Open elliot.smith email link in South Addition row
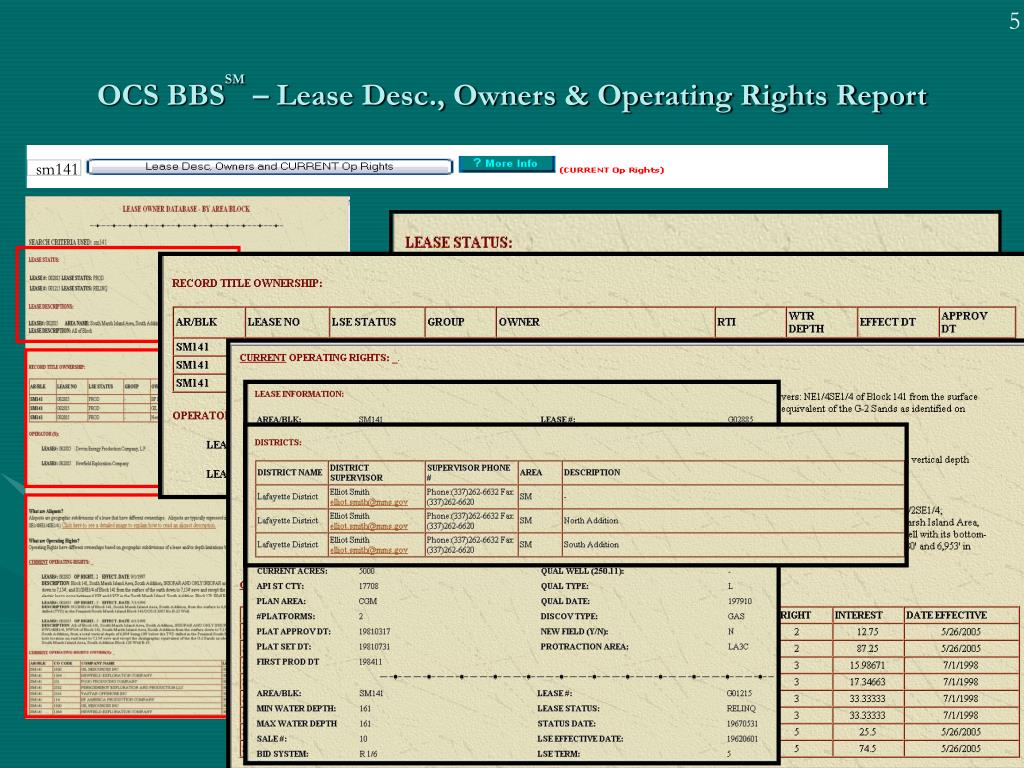Image resolution: width=1024 pixels, height=768 pixels. click(x=368, y=550)
